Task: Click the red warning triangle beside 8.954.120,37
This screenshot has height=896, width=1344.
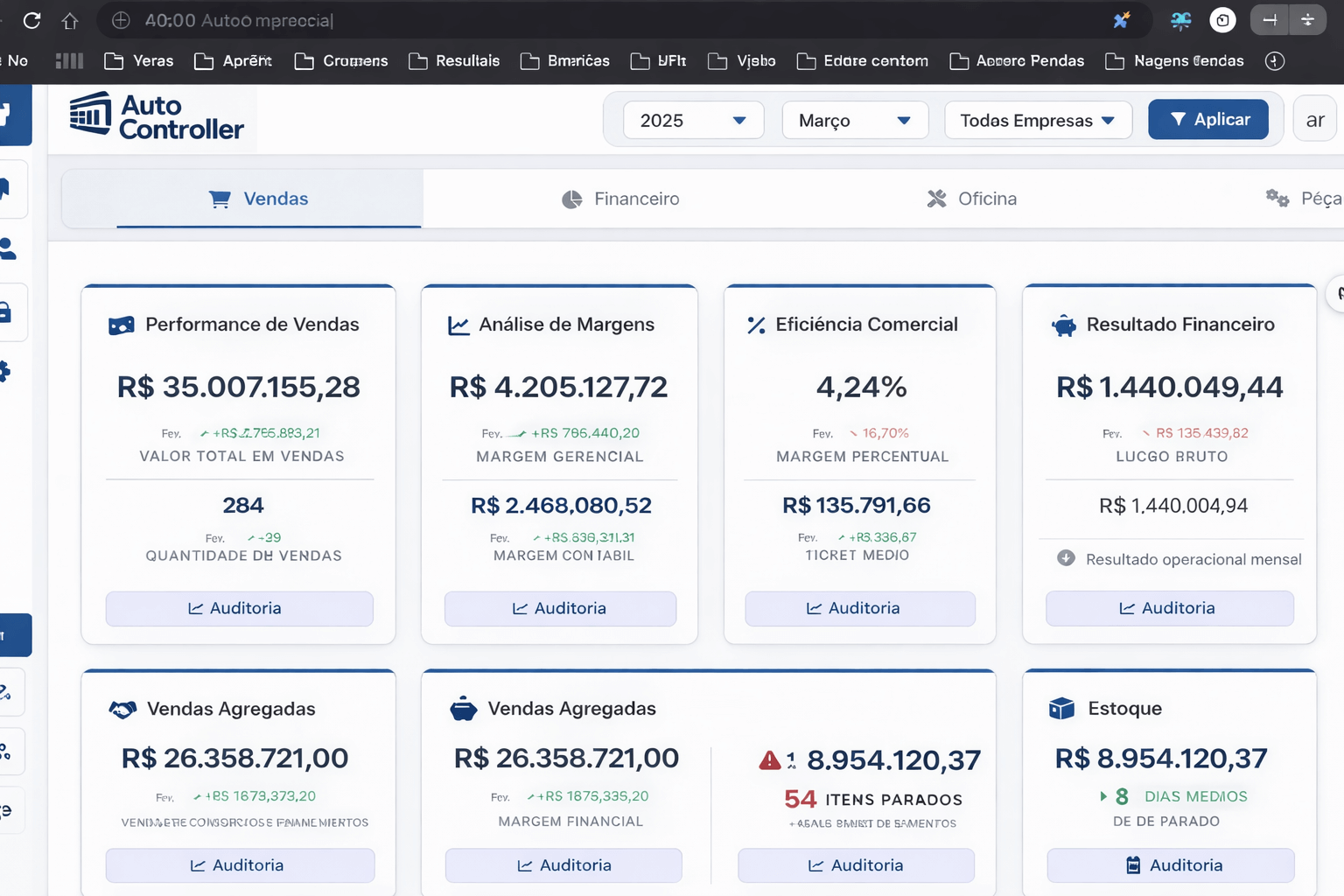Action: point(770,760)
